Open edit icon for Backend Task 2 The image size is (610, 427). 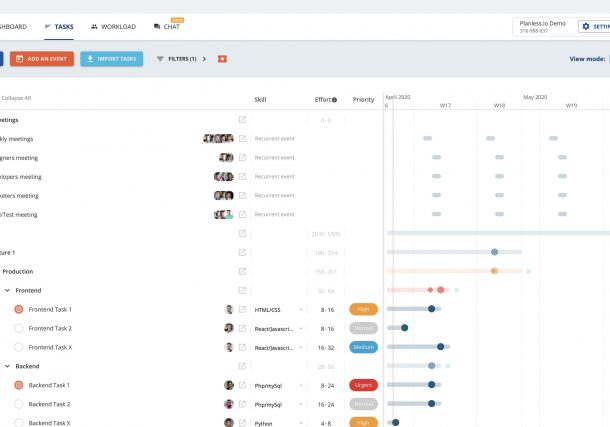tap(242, 404)
